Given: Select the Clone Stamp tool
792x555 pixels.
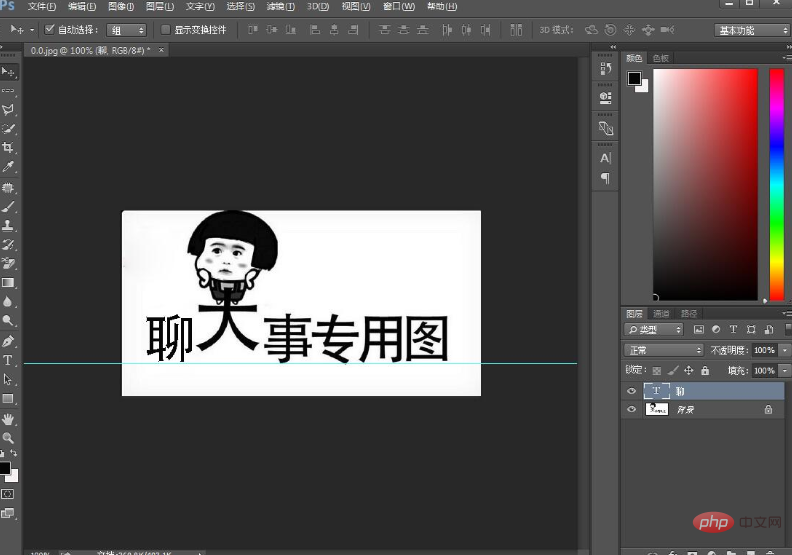Looking at the screenshot, I should pyautogui.click(x=8, y=225).
